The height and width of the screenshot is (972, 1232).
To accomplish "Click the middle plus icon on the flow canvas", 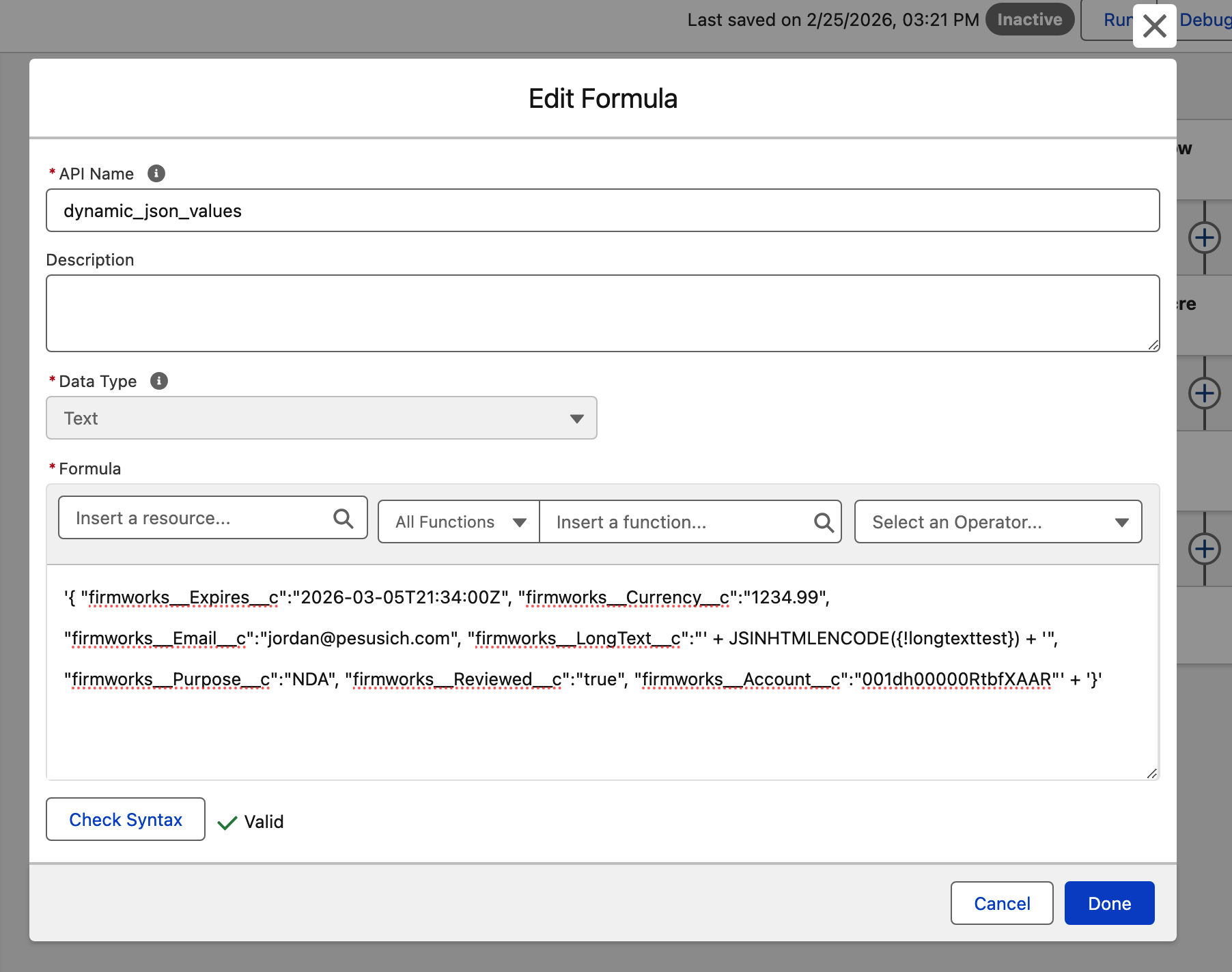I will point(1206,393).
